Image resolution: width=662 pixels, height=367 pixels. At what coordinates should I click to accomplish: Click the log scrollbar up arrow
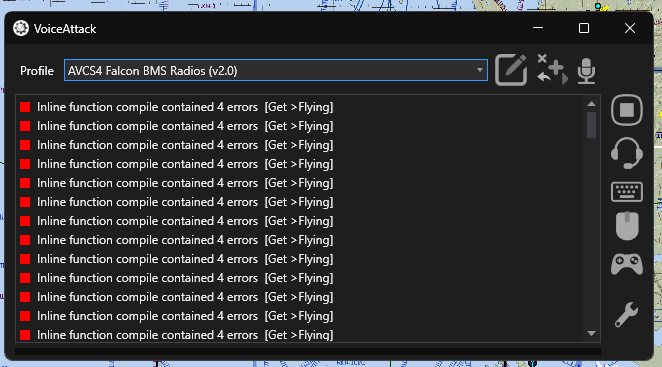point(591,104)
